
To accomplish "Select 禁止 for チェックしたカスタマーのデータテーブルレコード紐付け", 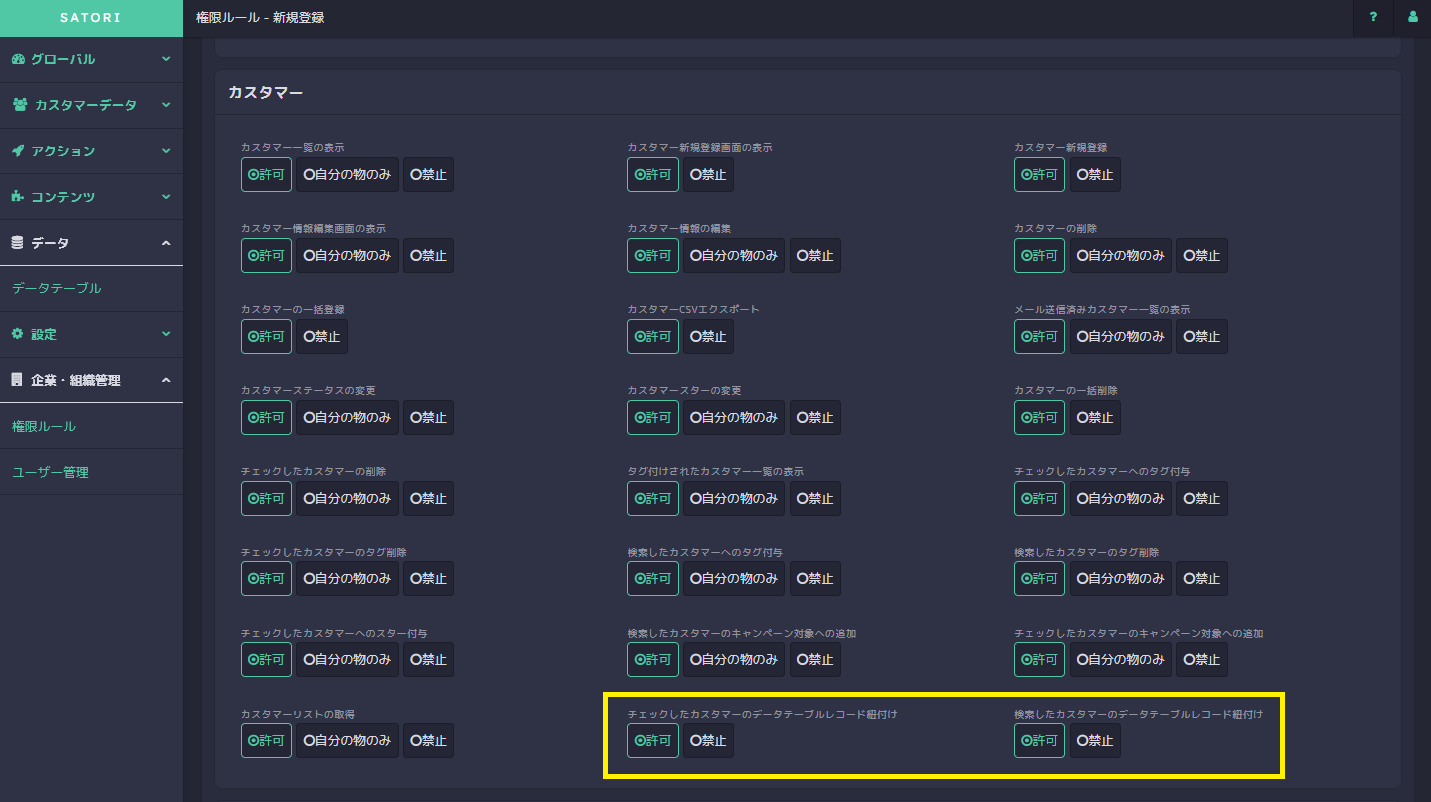I will click(x=708, y=740).
